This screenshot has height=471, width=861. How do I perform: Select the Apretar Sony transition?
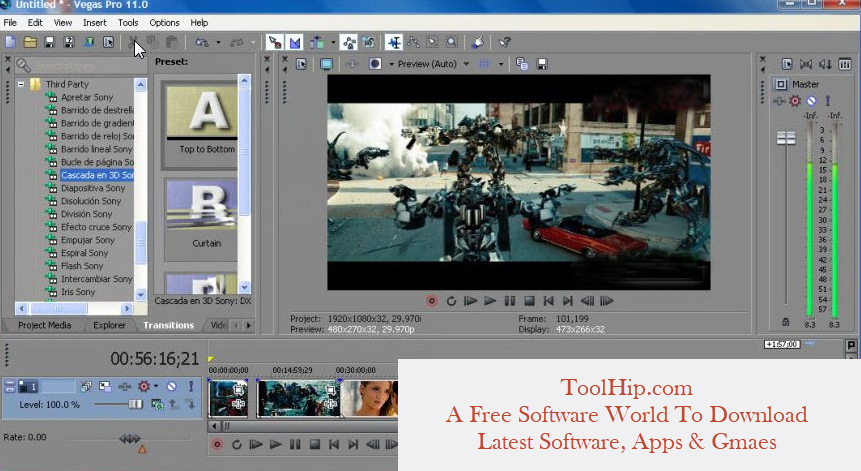(87, 97)
